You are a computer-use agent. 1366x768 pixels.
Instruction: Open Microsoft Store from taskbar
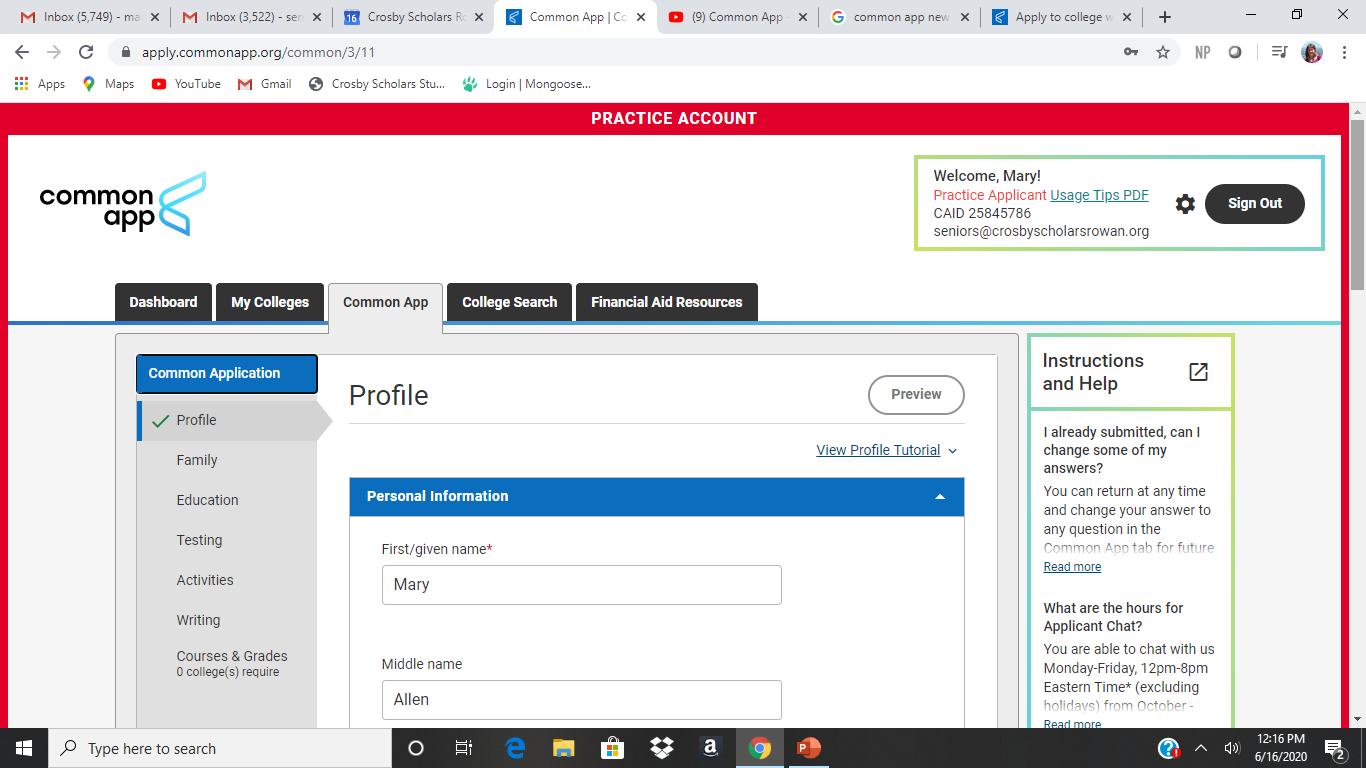coord(612,748)
